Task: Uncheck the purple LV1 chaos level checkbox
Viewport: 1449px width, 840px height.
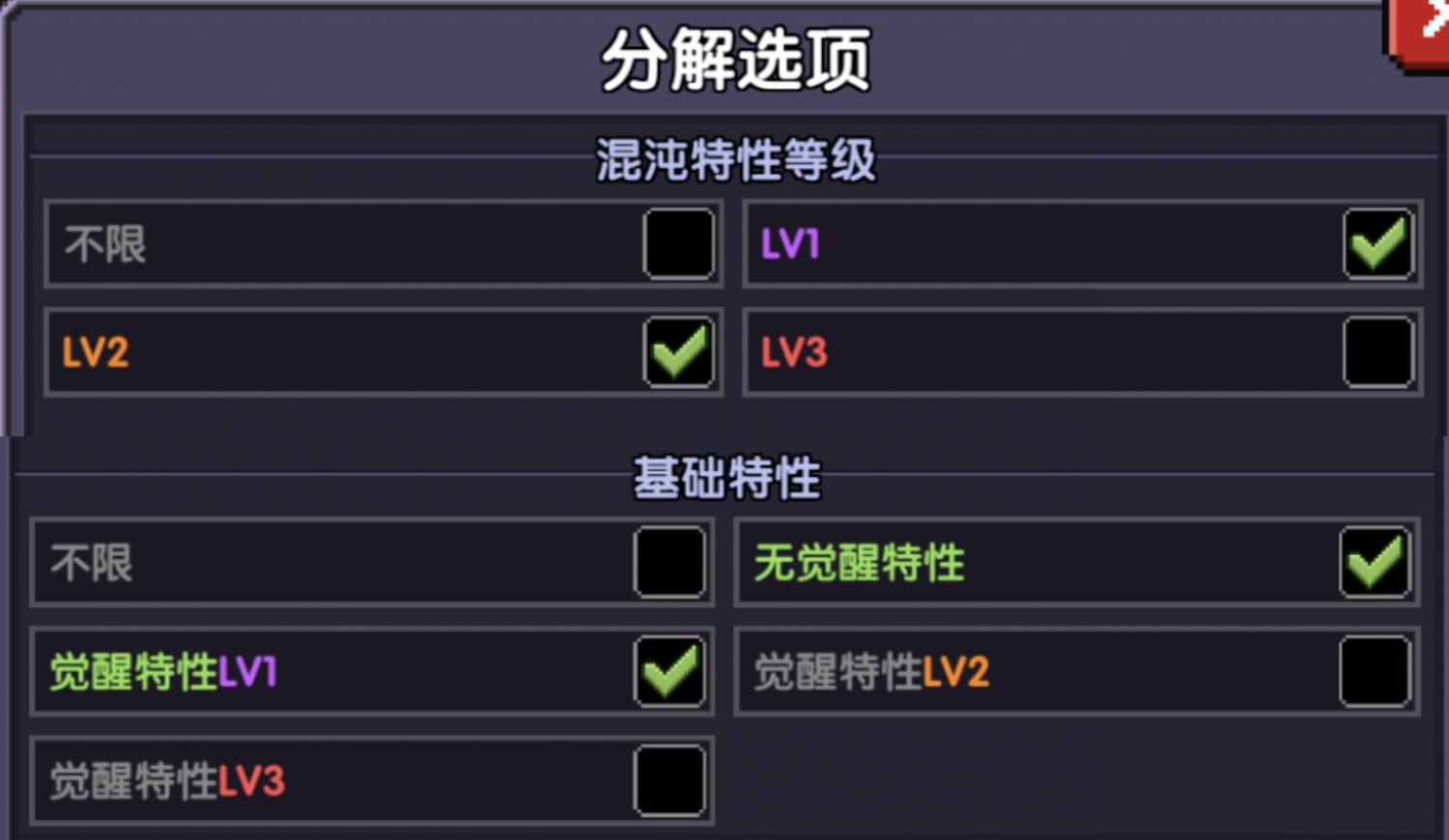Action: point(1378,243)
